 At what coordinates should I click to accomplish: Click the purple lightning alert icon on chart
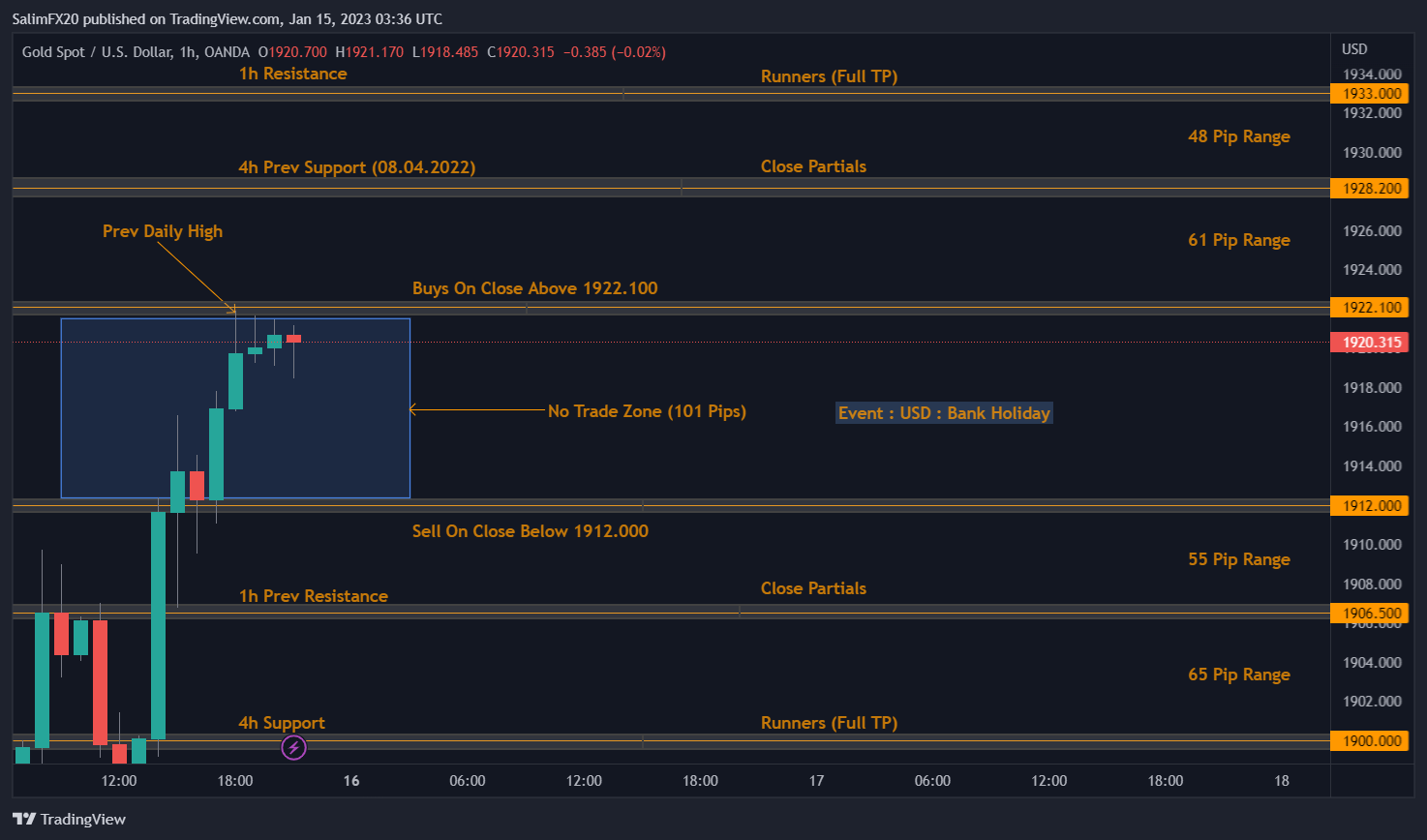pos(293,747)
